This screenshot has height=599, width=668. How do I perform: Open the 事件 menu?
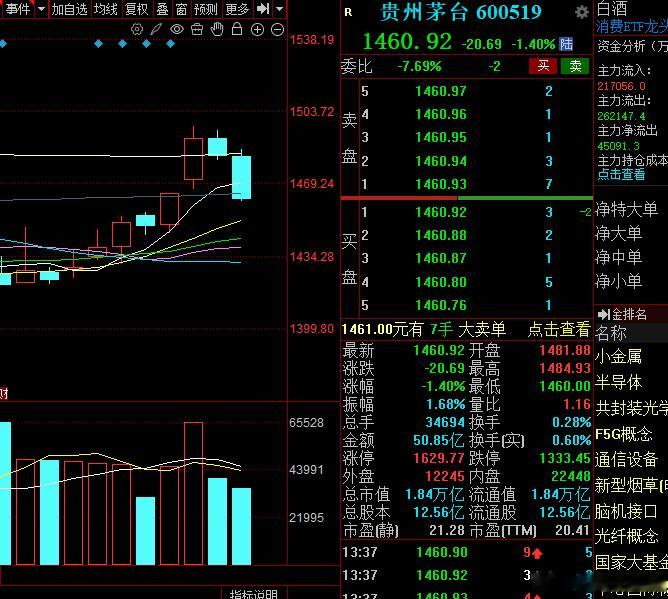pyautogui.click(x=18, y=9)
